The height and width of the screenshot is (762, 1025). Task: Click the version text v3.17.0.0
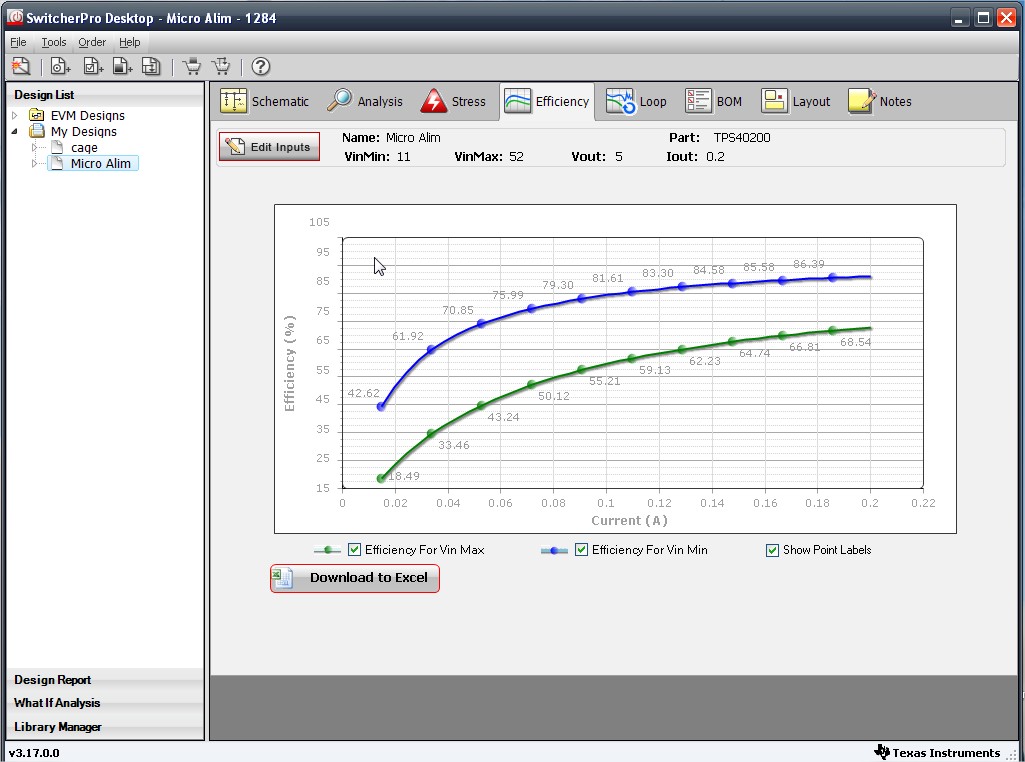(x=34, y=753)
